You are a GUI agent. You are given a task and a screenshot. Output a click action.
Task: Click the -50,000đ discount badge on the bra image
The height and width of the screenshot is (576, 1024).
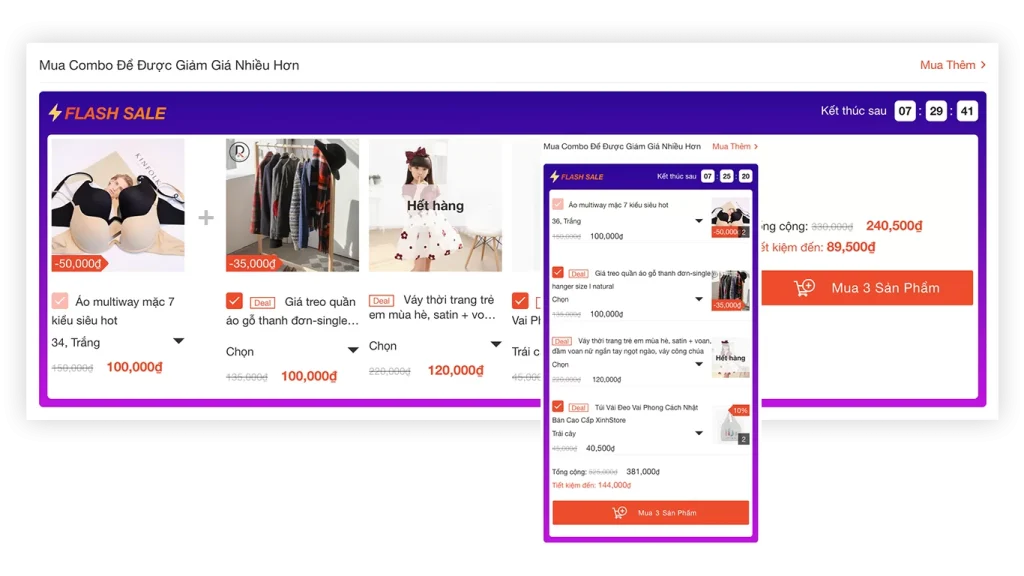tap(78, 264)
